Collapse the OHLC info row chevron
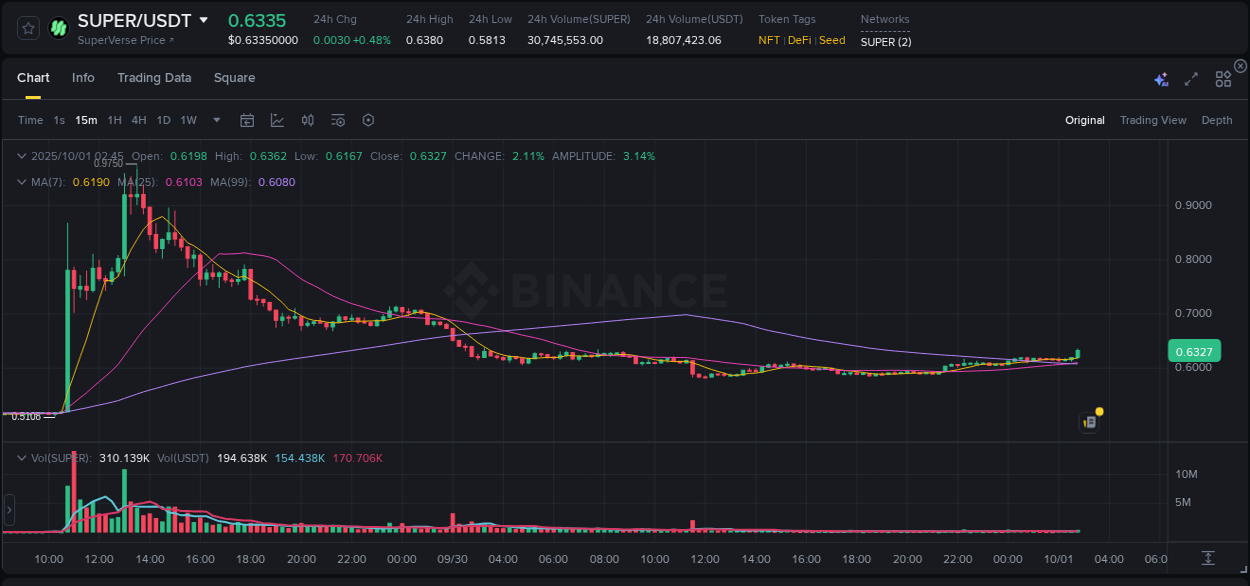Image resolution: width=1250 pixels, height=586 pixels. pyautogui.click(x=20, y=156)
